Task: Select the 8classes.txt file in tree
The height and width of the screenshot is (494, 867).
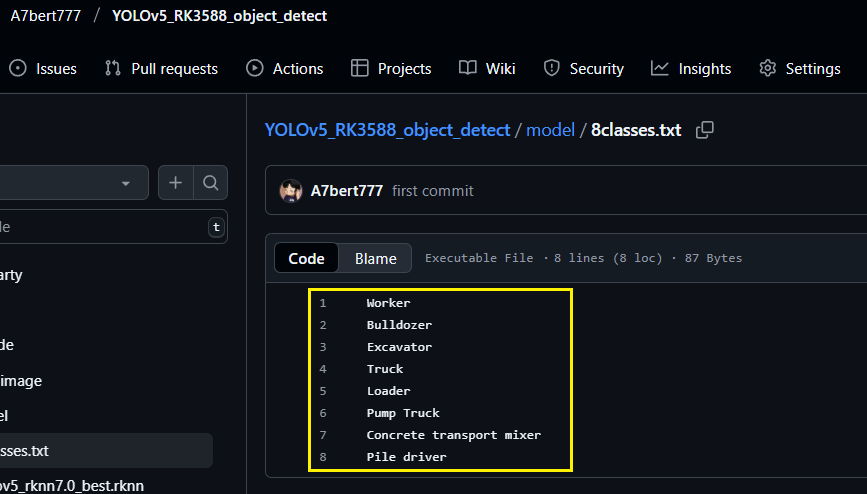Action: pyautogui.click(x=105, y=450)
